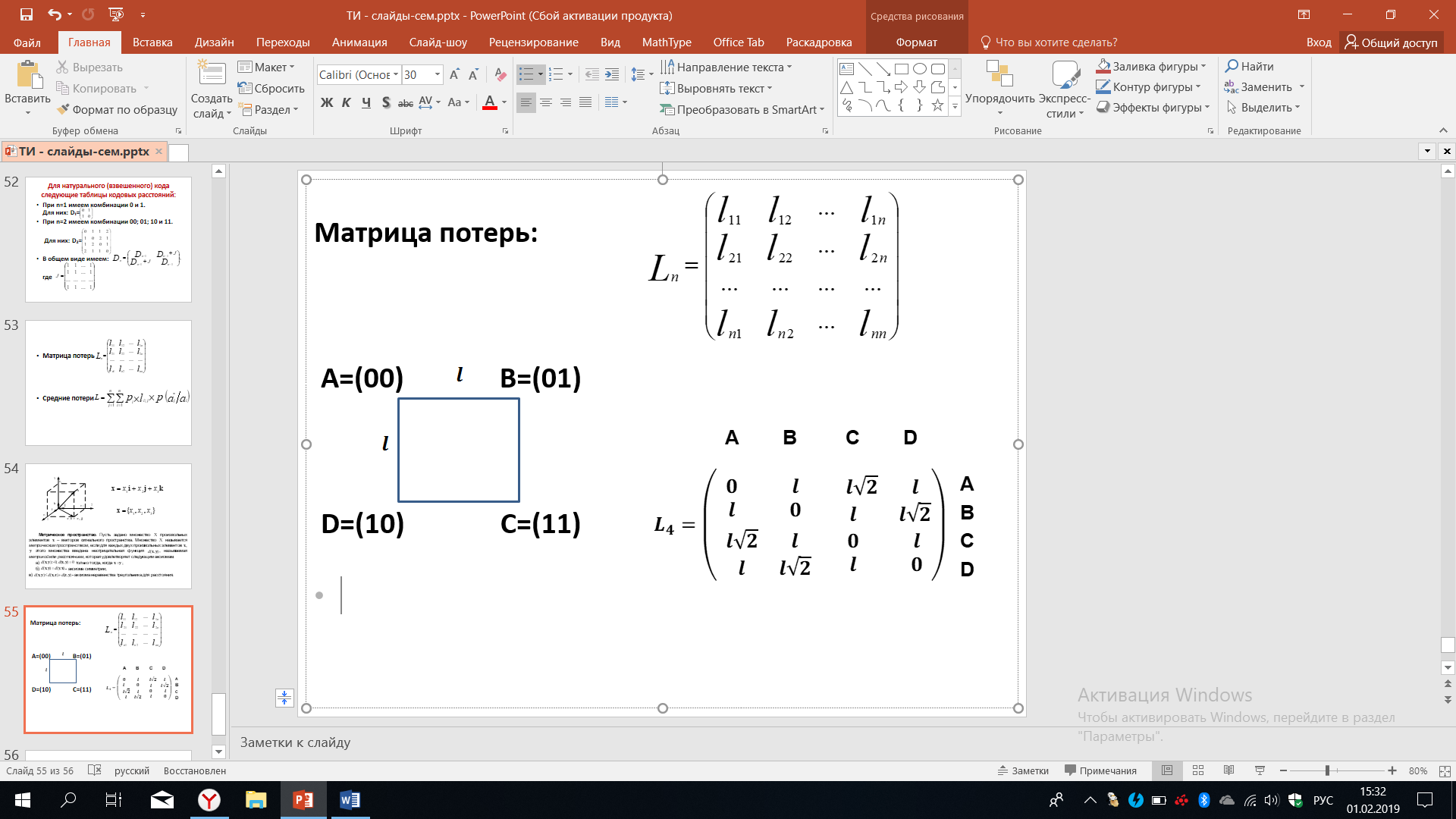Switch to slide sorter view icon
This screenshot has width=1456, height=819.
(x=1198, y=770)
